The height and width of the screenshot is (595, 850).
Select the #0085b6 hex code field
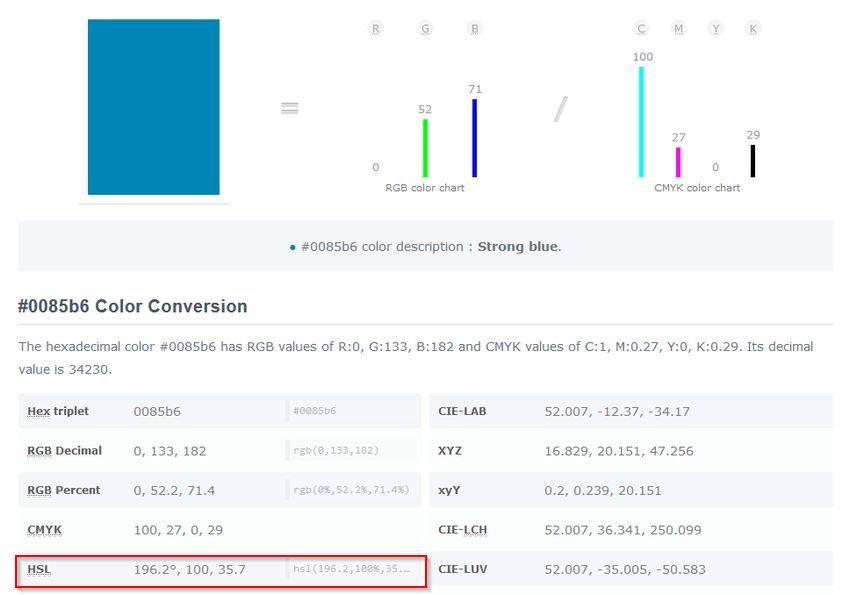[x=350, y=411]
